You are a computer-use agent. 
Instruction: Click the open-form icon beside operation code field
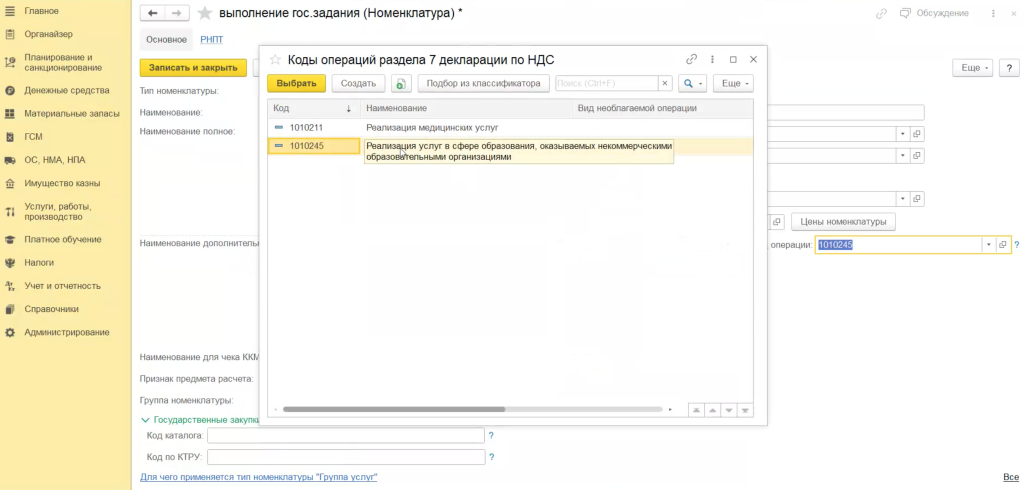[x=1003, y=245]
